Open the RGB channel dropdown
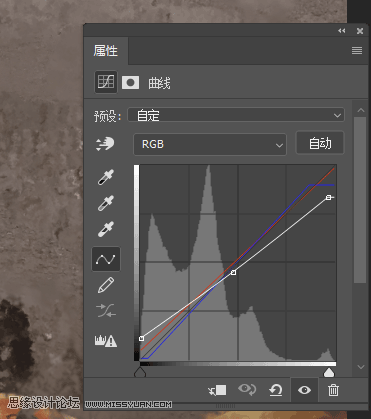The height and width of the screenshot is (419, 371). tap(210, 144)
